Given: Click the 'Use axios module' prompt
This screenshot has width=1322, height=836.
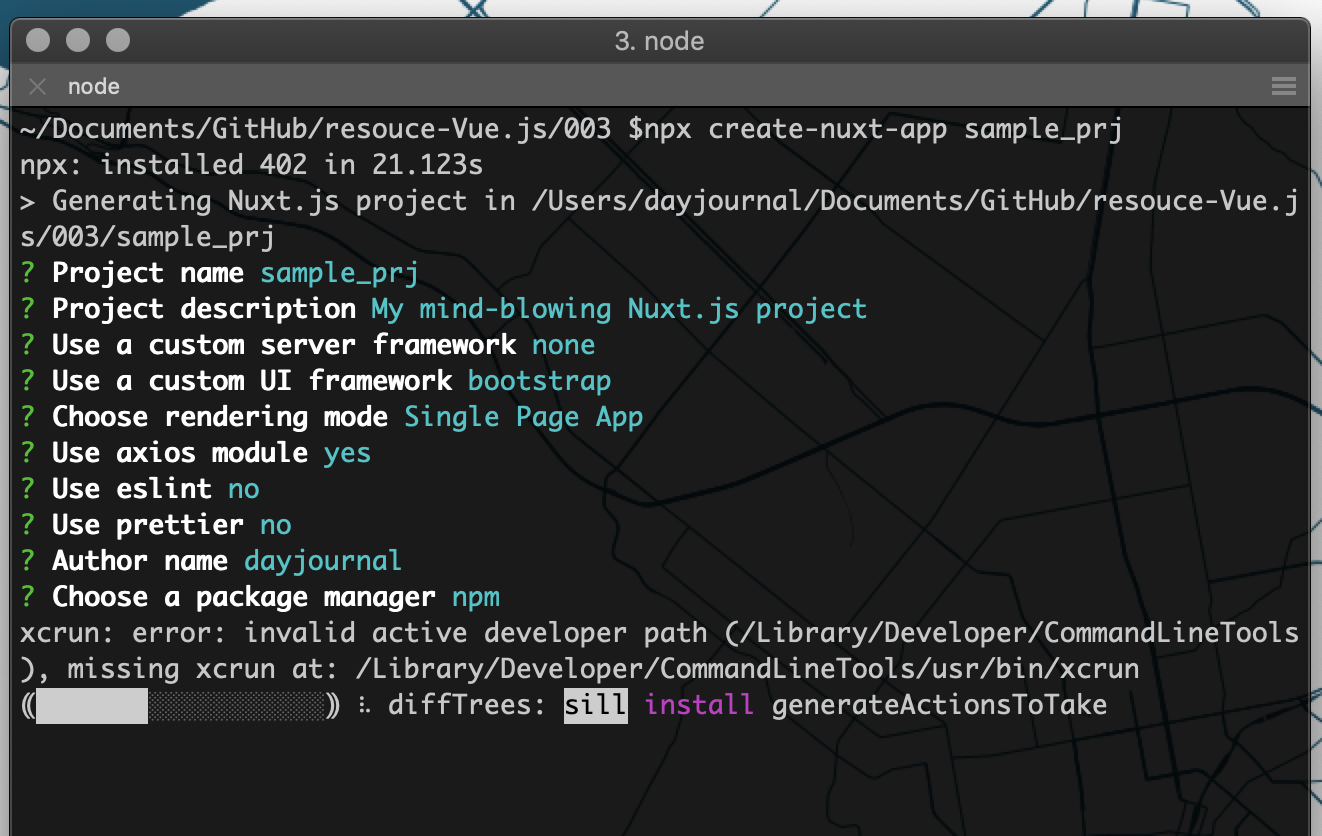Looking at the screenshot, I should (x=180, y=453).
